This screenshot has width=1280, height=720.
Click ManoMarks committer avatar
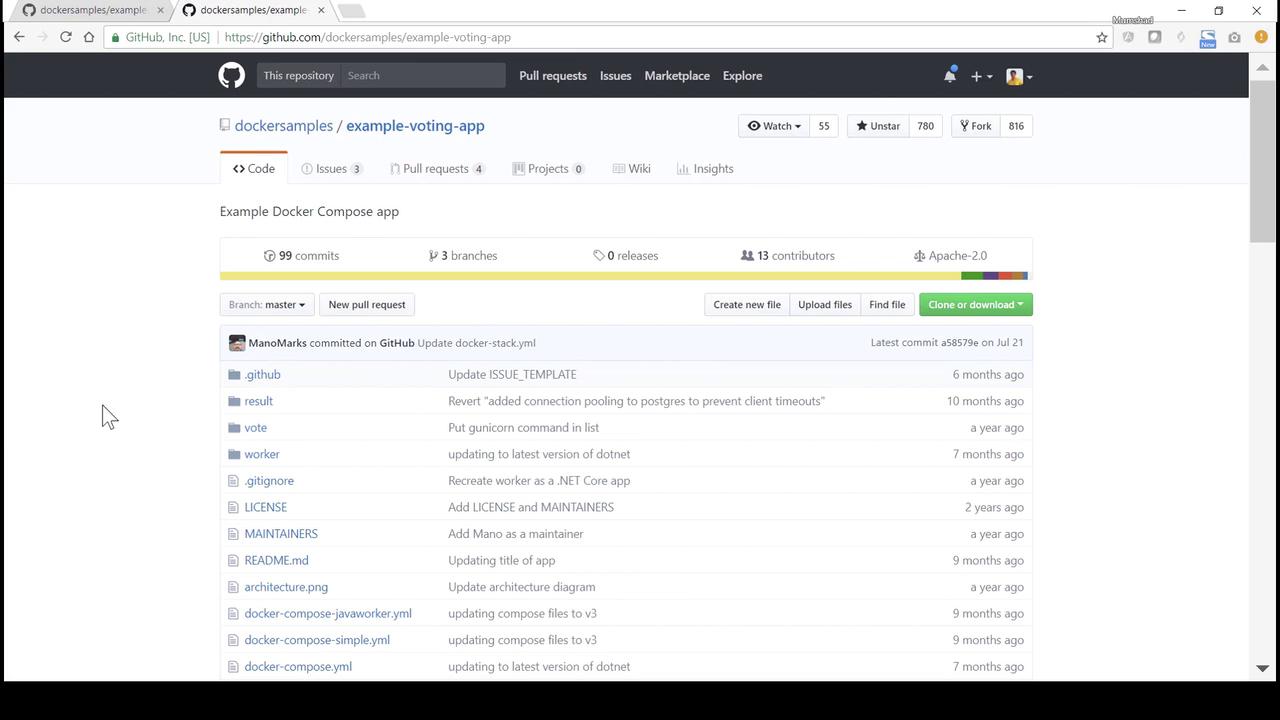point(237,343)
